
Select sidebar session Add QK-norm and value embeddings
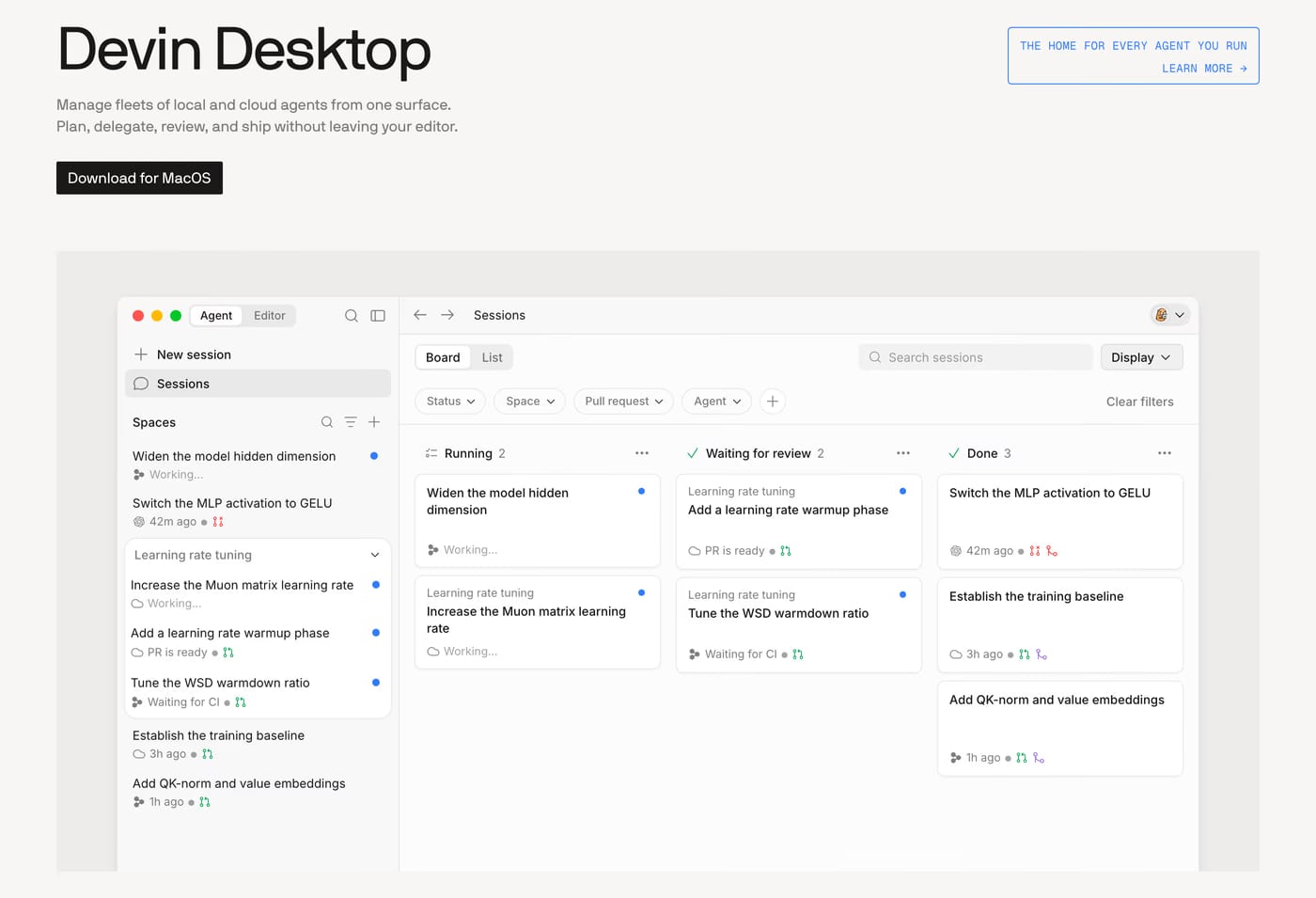(x=258, y=792)
